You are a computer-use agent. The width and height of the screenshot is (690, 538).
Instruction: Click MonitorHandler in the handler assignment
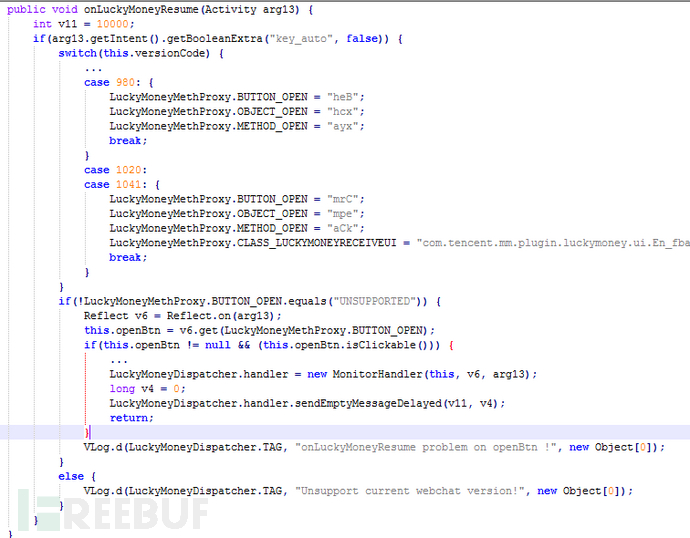coord(377,374)
